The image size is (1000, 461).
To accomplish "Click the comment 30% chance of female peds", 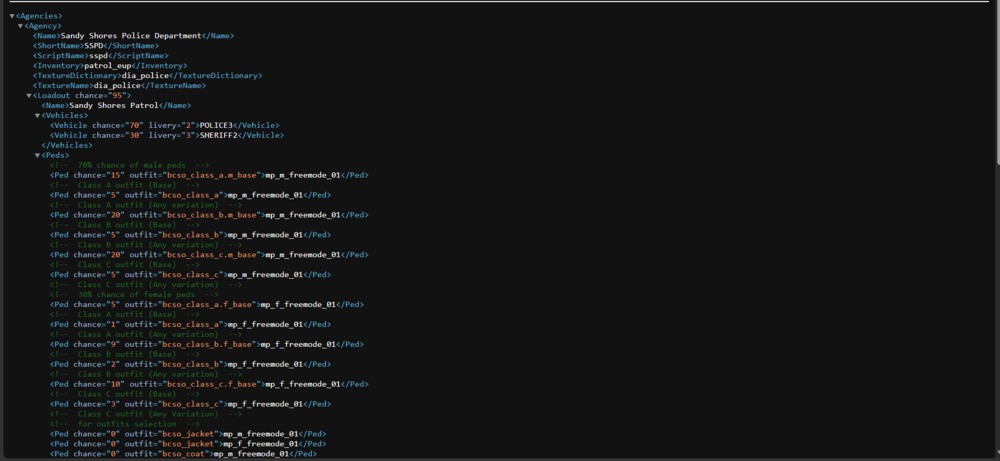I will pyautogui.click(x=134, y=295).
